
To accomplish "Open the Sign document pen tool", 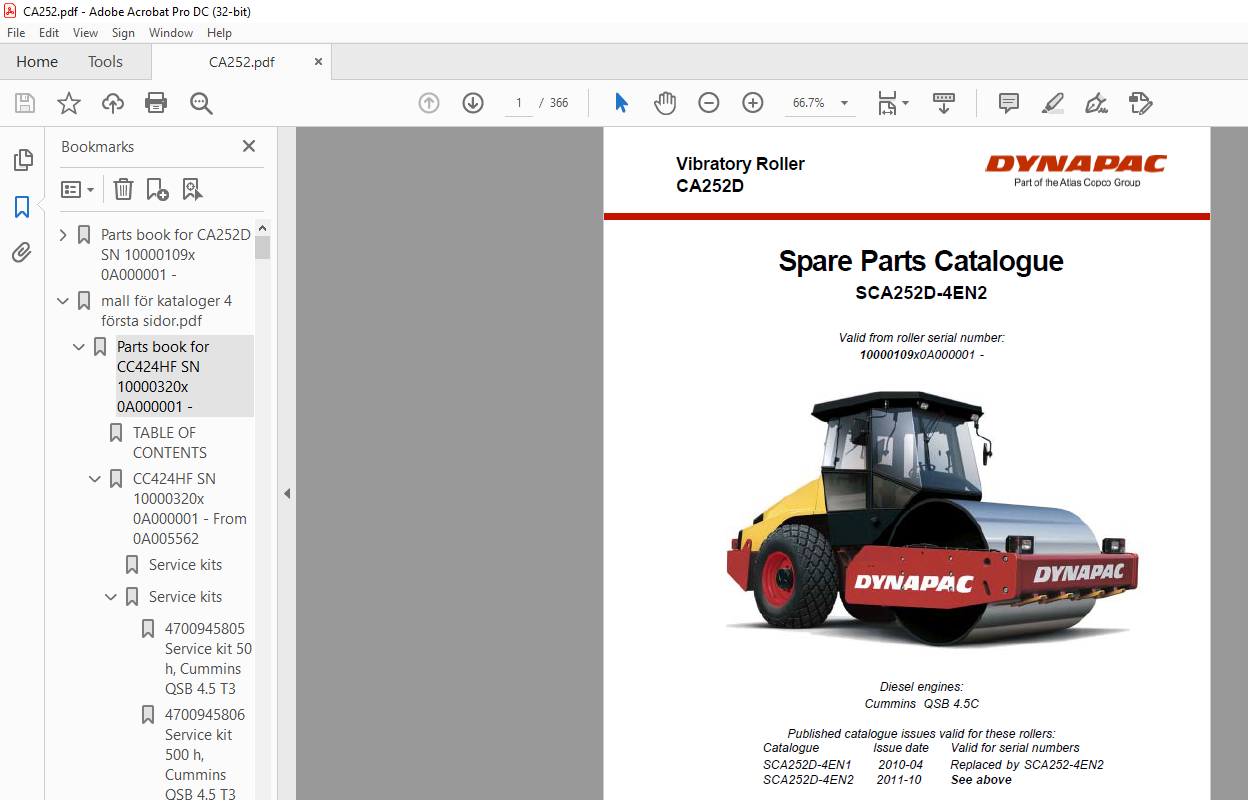I will (1096, 103).
